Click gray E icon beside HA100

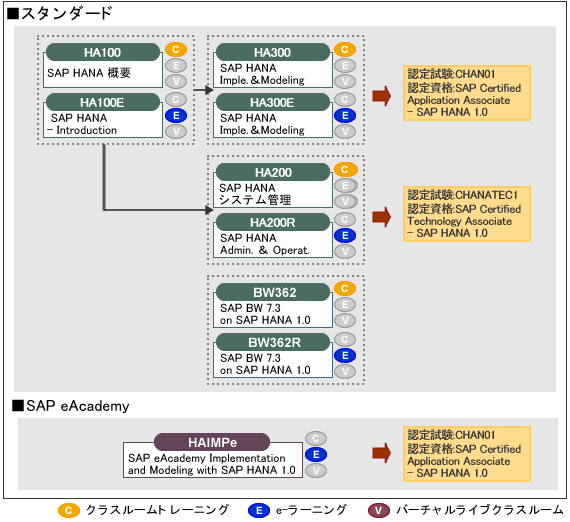tap(176, 65)
